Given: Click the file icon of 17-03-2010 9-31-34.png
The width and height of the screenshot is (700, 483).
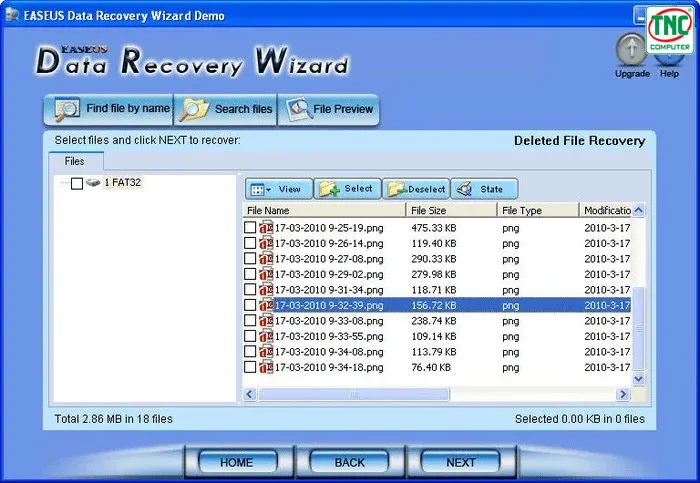Looking at the screenshot, I should coord(266,290).
